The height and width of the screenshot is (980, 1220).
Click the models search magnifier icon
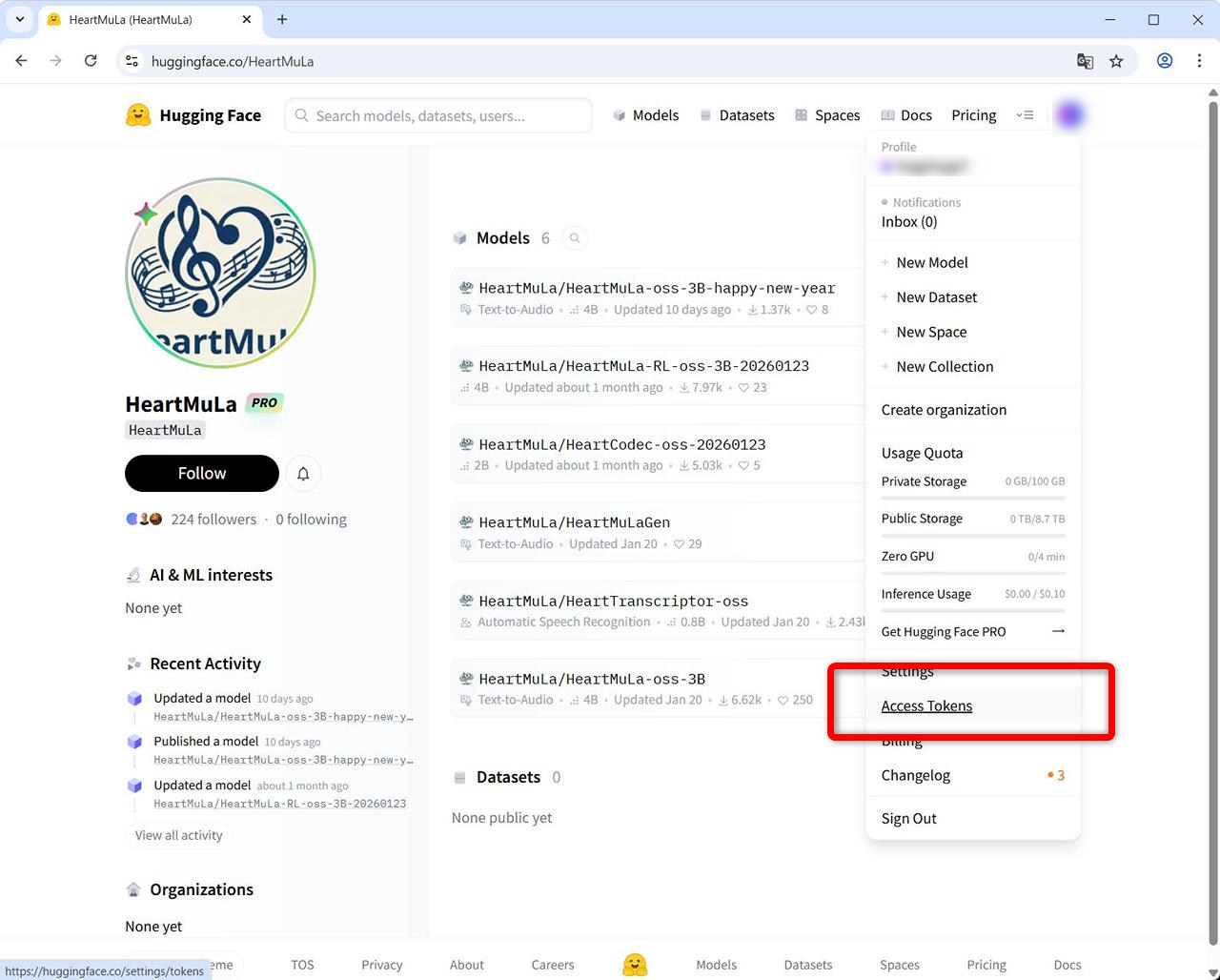coord(575,238)
